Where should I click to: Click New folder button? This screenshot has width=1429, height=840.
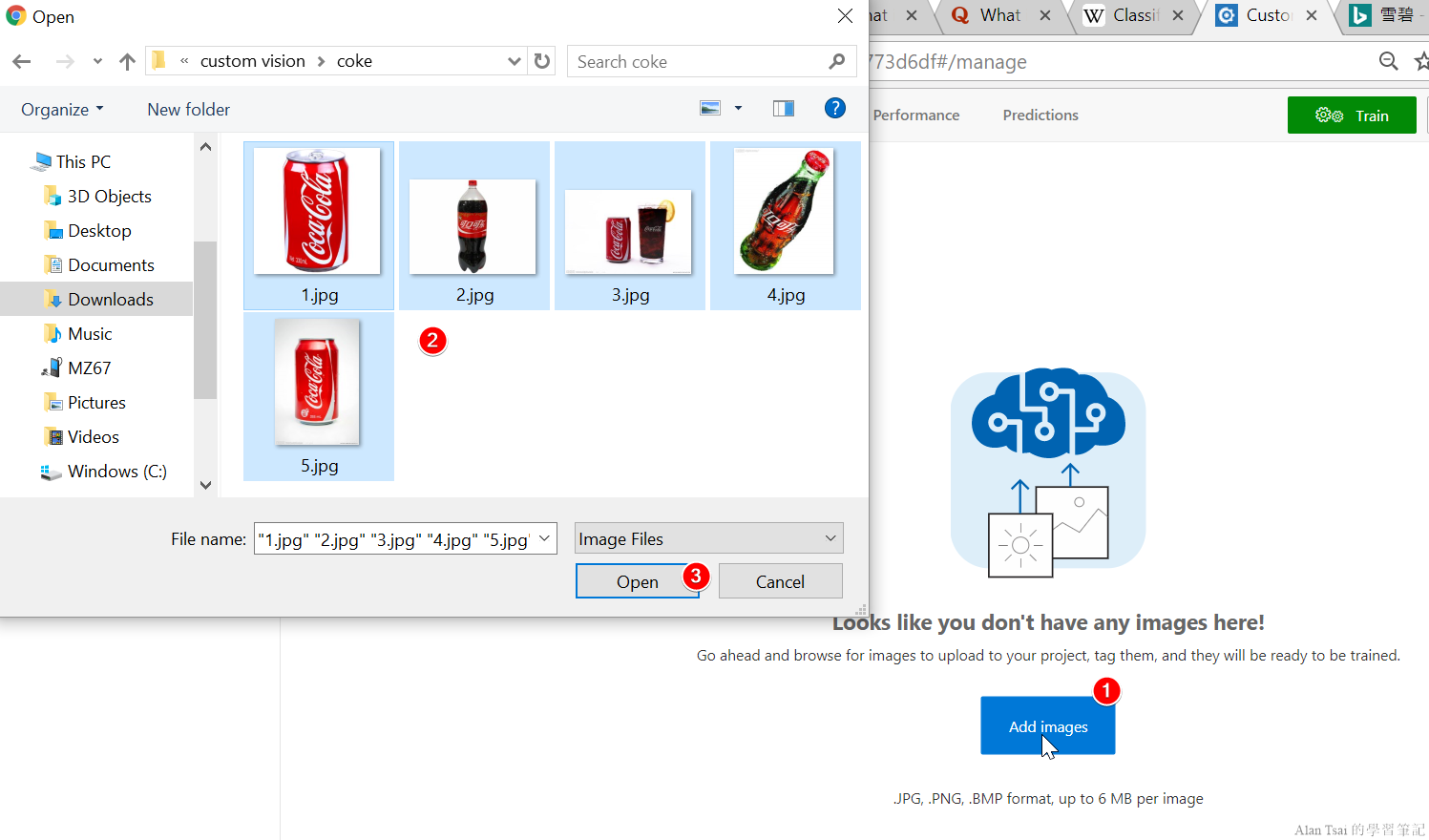point(188,110)
